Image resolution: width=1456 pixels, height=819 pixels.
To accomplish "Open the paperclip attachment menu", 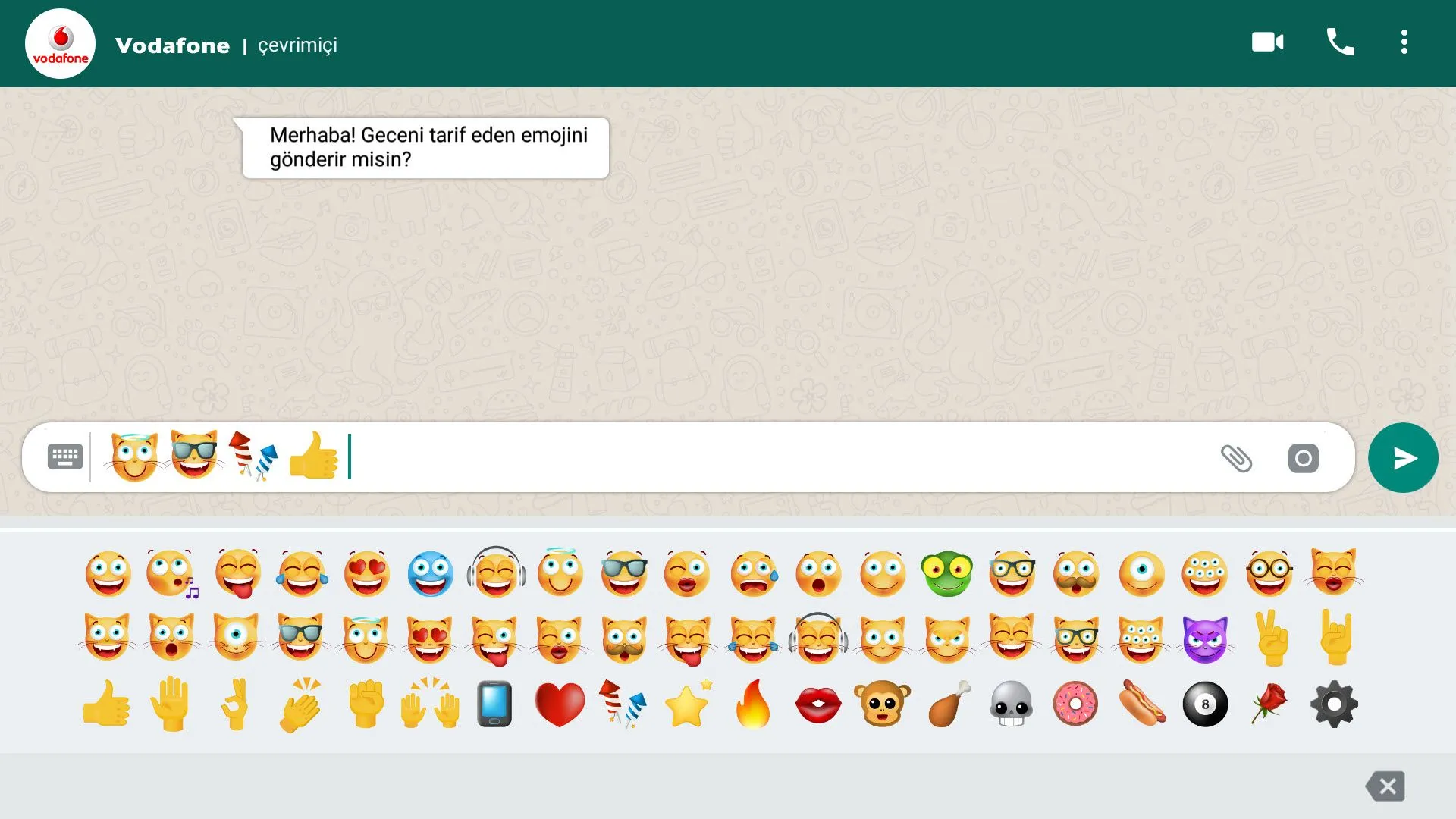I will [1236, 458].
